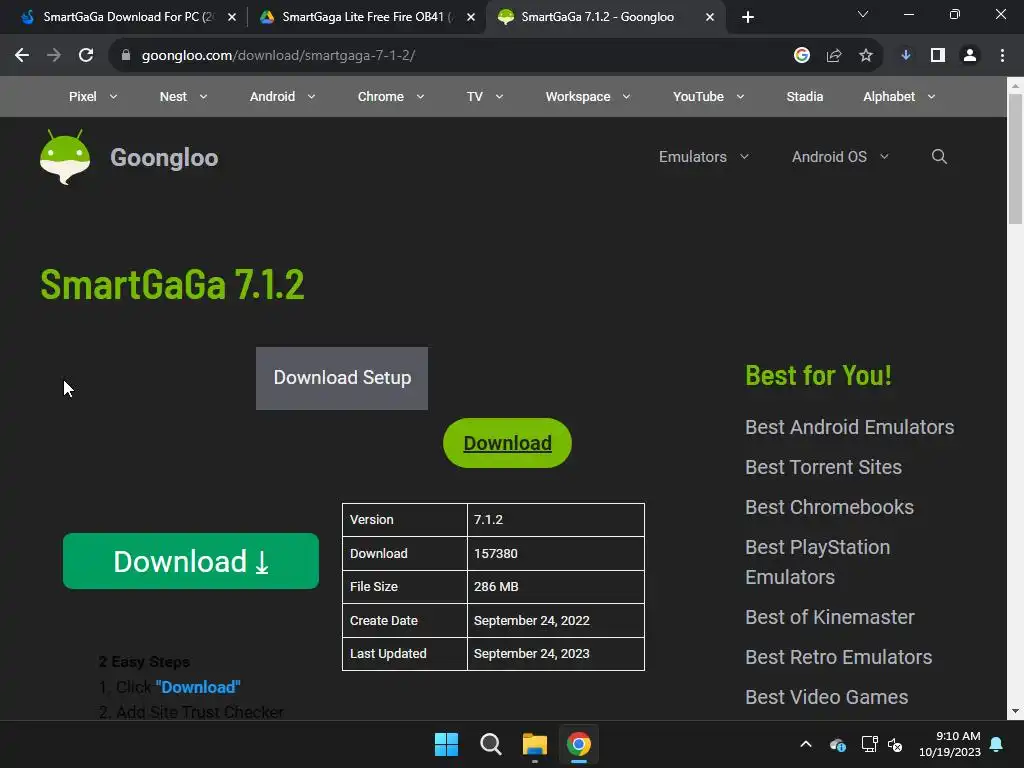Image resolution: width=1024 pixels, height=768 pixels.
Task: Select the version value 7.1.2 cell
Action: pyautogui.click(x=556, y=520)
